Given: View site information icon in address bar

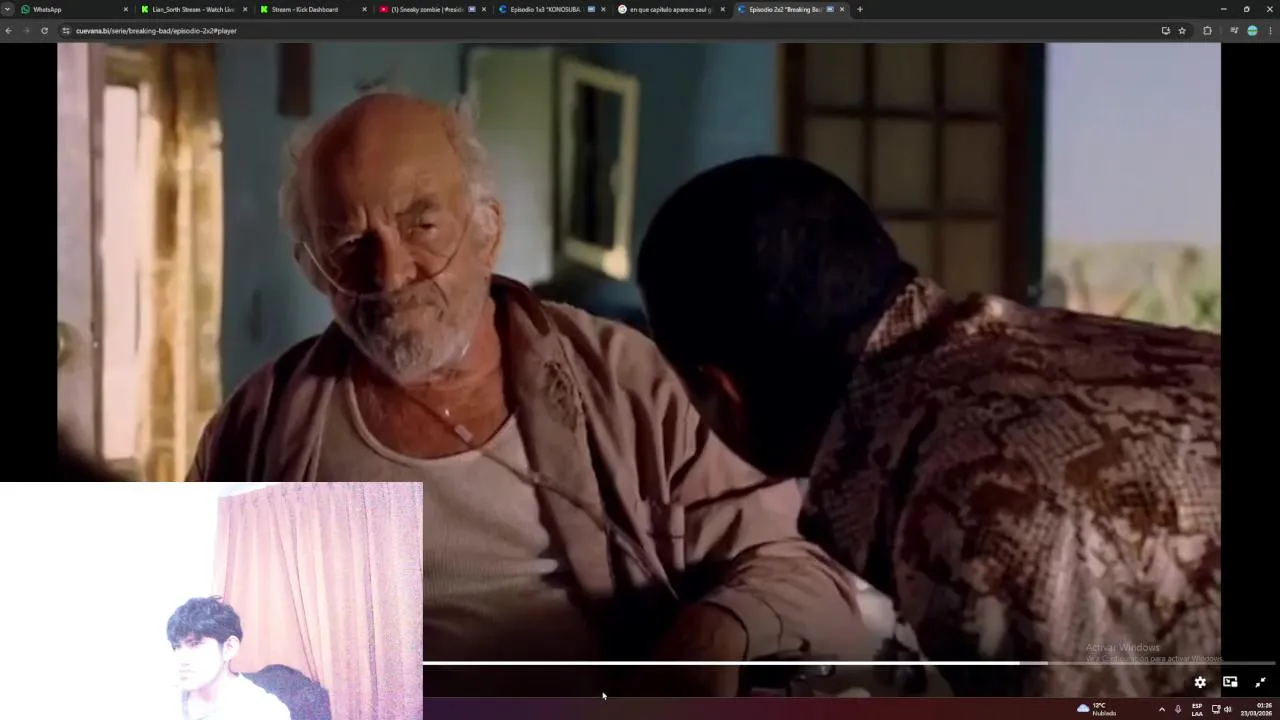Looking at the screenshot, I should 66,31.
